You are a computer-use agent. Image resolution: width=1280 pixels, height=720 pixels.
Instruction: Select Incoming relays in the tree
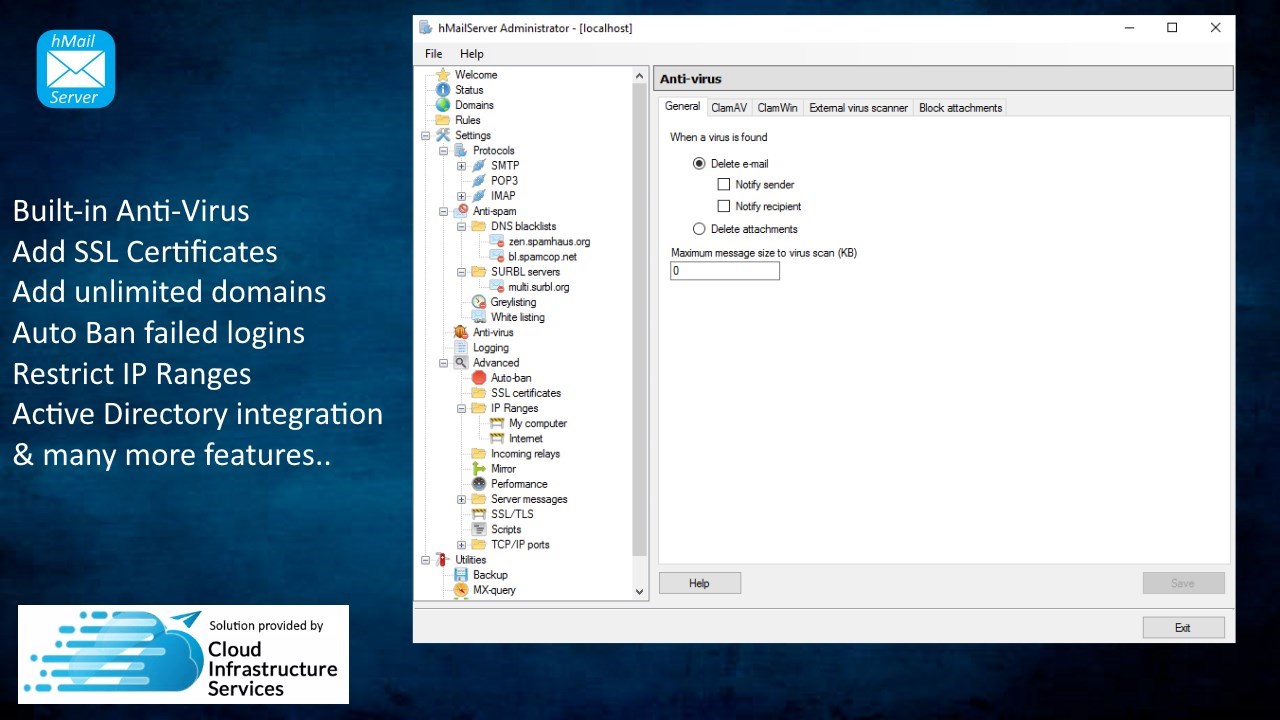(x=525, y=454)
